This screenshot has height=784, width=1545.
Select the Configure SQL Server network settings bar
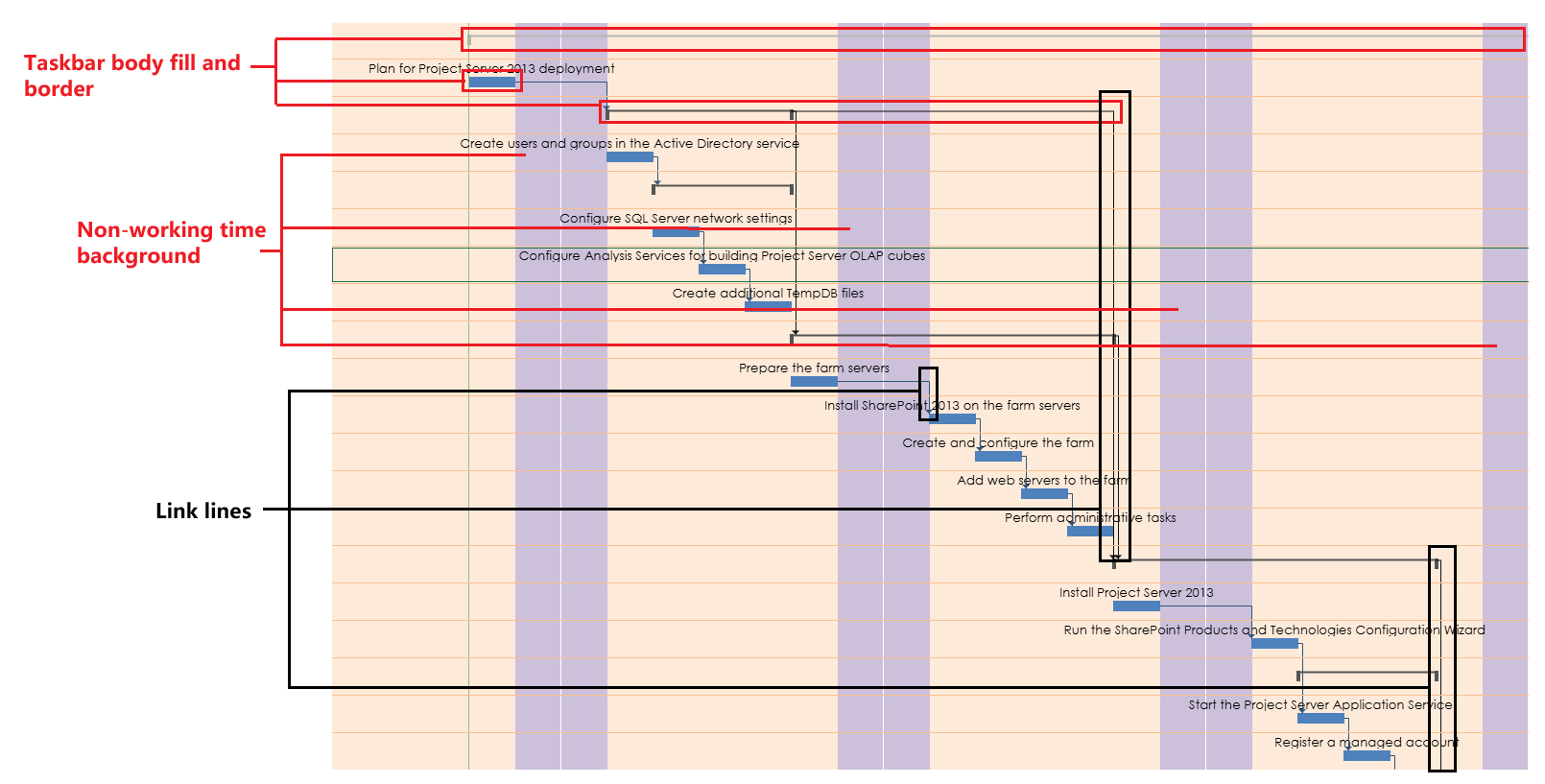pyautogui.click(x=676, y=232)
